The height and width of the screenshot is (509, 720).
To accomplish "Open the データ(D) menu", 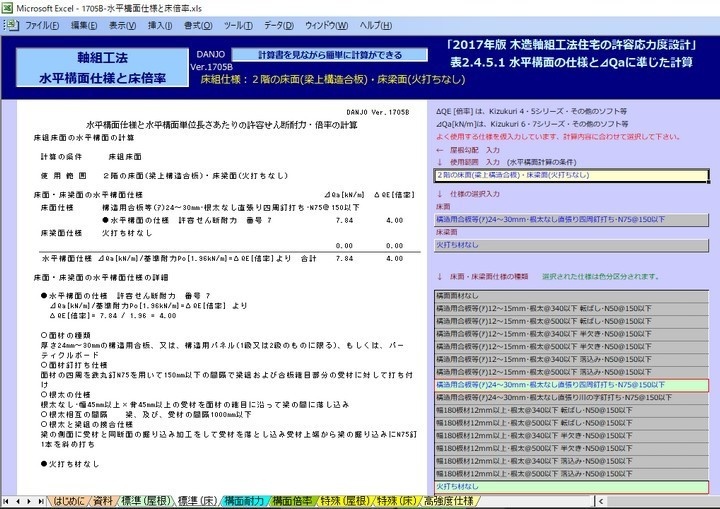I will point(279,26).
